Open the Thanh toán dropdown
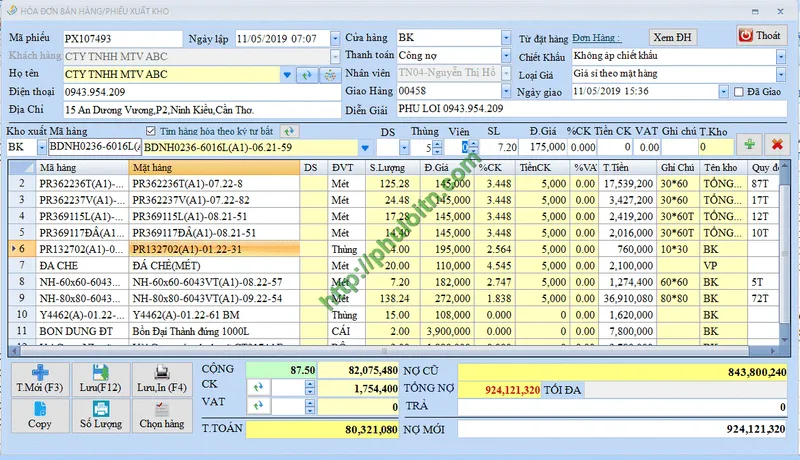 pyautogui.click(x=506, y=55)
